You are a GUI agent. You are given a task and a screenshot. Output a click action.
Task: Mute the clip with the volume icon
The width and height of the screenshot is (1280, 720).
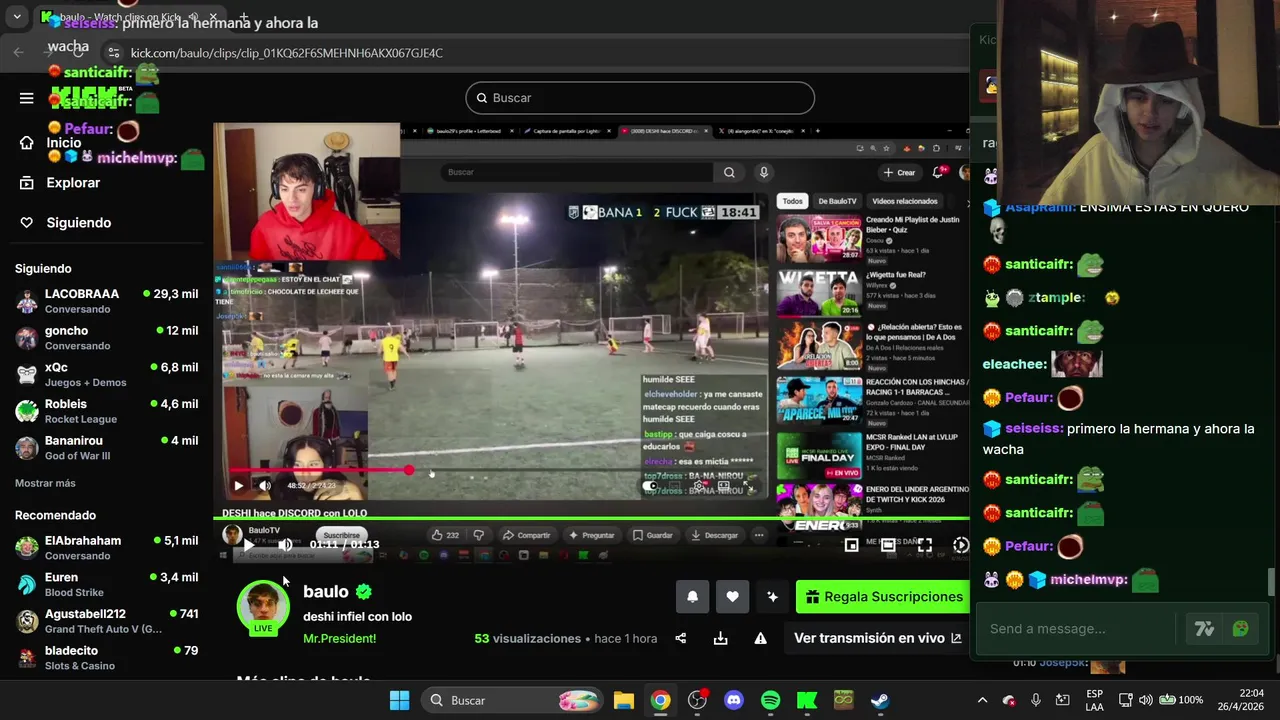pos(285,545)
